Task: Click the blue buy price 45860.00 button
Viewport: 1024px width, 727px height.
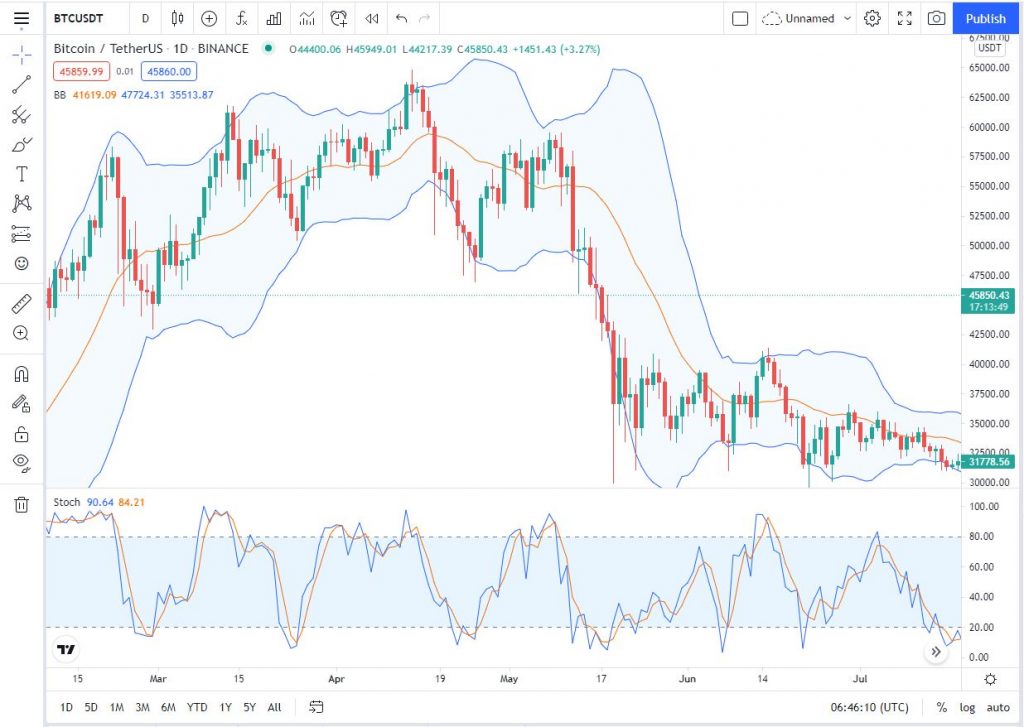Action: pyautogui.click(x=169, y=71)
